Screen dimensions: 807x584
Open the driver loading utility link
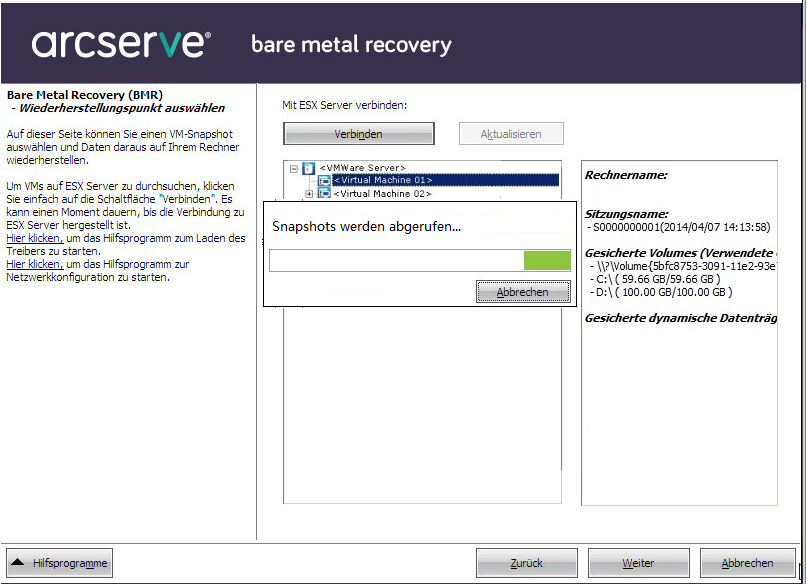click(x=34, y=238)
